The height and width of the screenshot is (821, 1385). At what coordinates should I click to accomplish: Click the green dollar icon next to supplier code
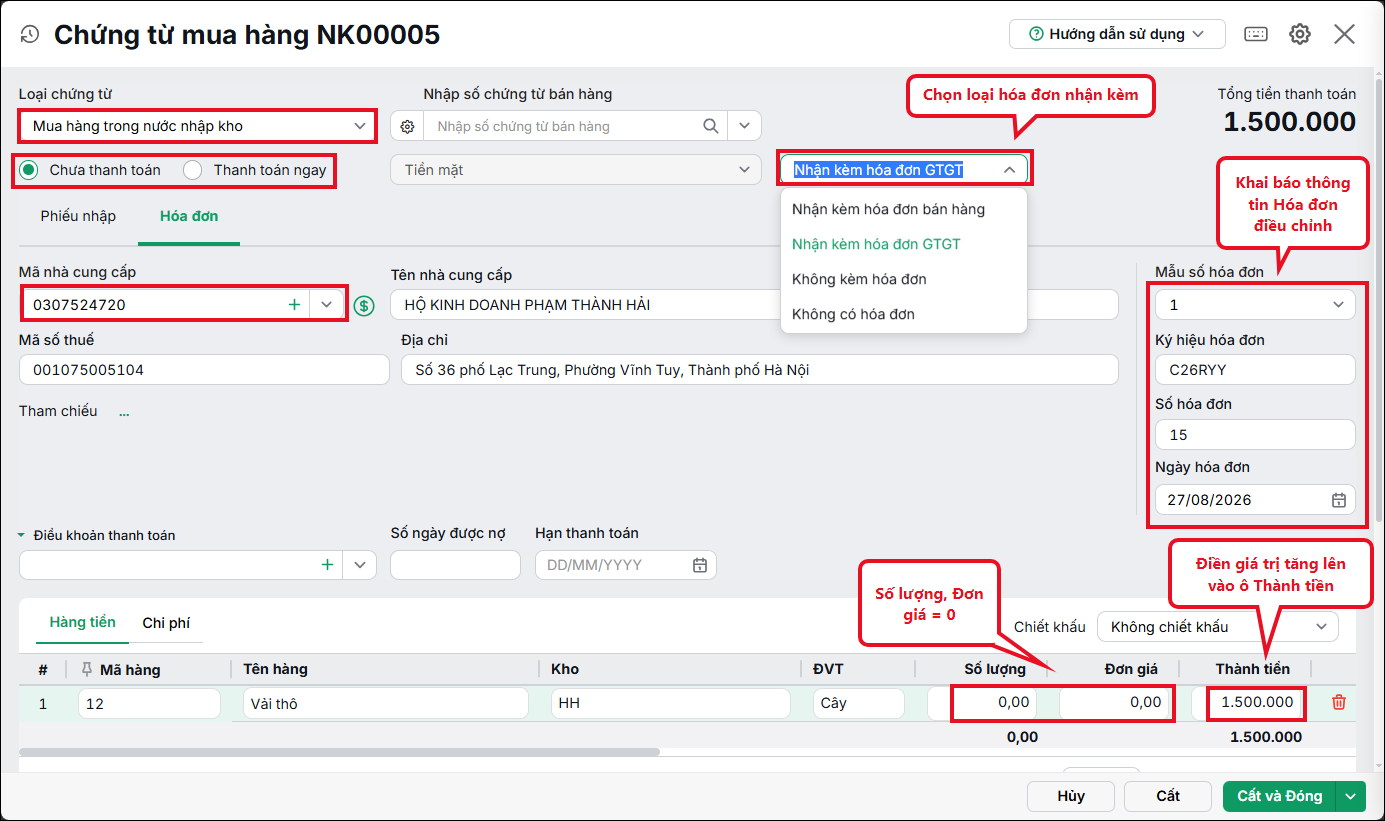(364, 305)
